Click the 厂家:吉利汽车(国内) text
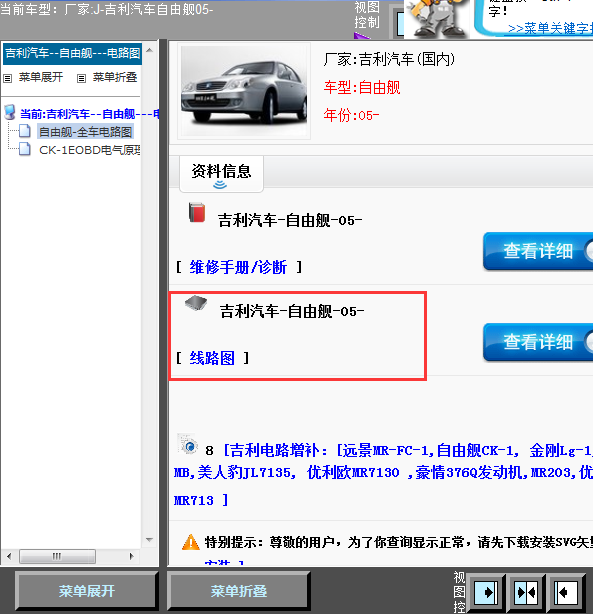This screenshot has height=614, width=593. pos(389,60)
